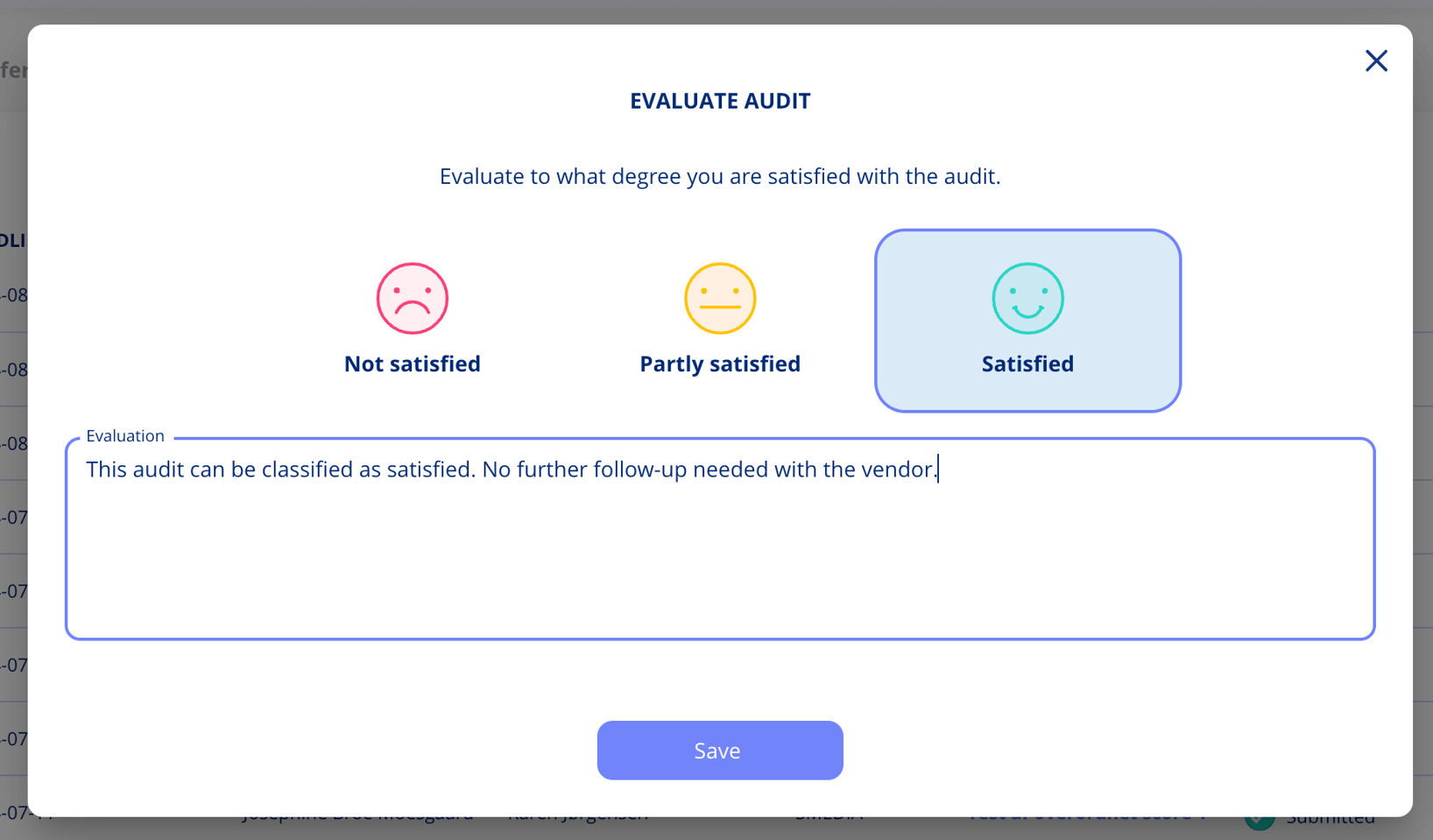This screenshot has height=840, width=1433.
Task: Click the green Submitted checkmark behind the dialog
Action: pos(1259,821)
